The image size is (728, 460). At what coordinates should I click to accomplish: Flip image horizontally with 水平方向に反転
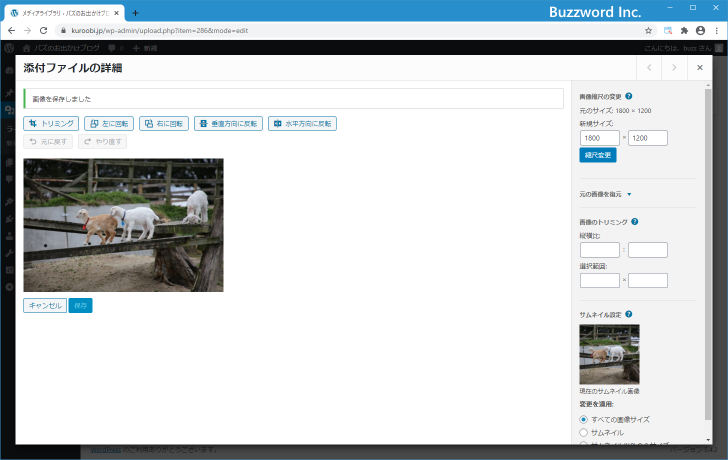coord(302,124)
